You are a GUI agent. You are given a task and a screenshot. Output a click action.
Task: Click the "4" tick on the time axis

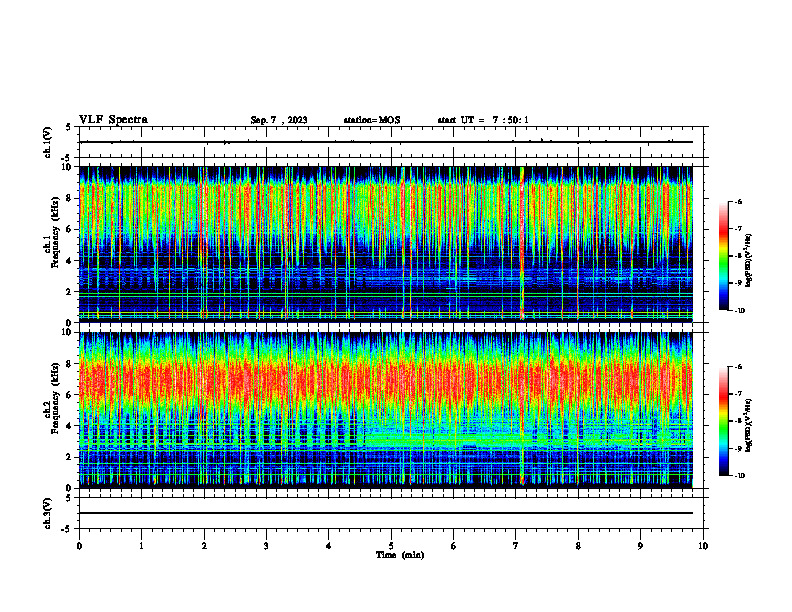coord(329,546)
